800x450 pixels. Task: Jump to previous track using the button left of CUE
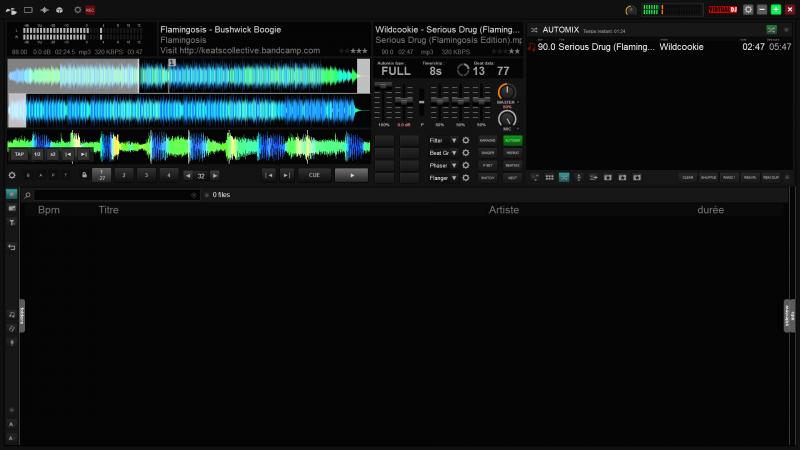[269, 175]
